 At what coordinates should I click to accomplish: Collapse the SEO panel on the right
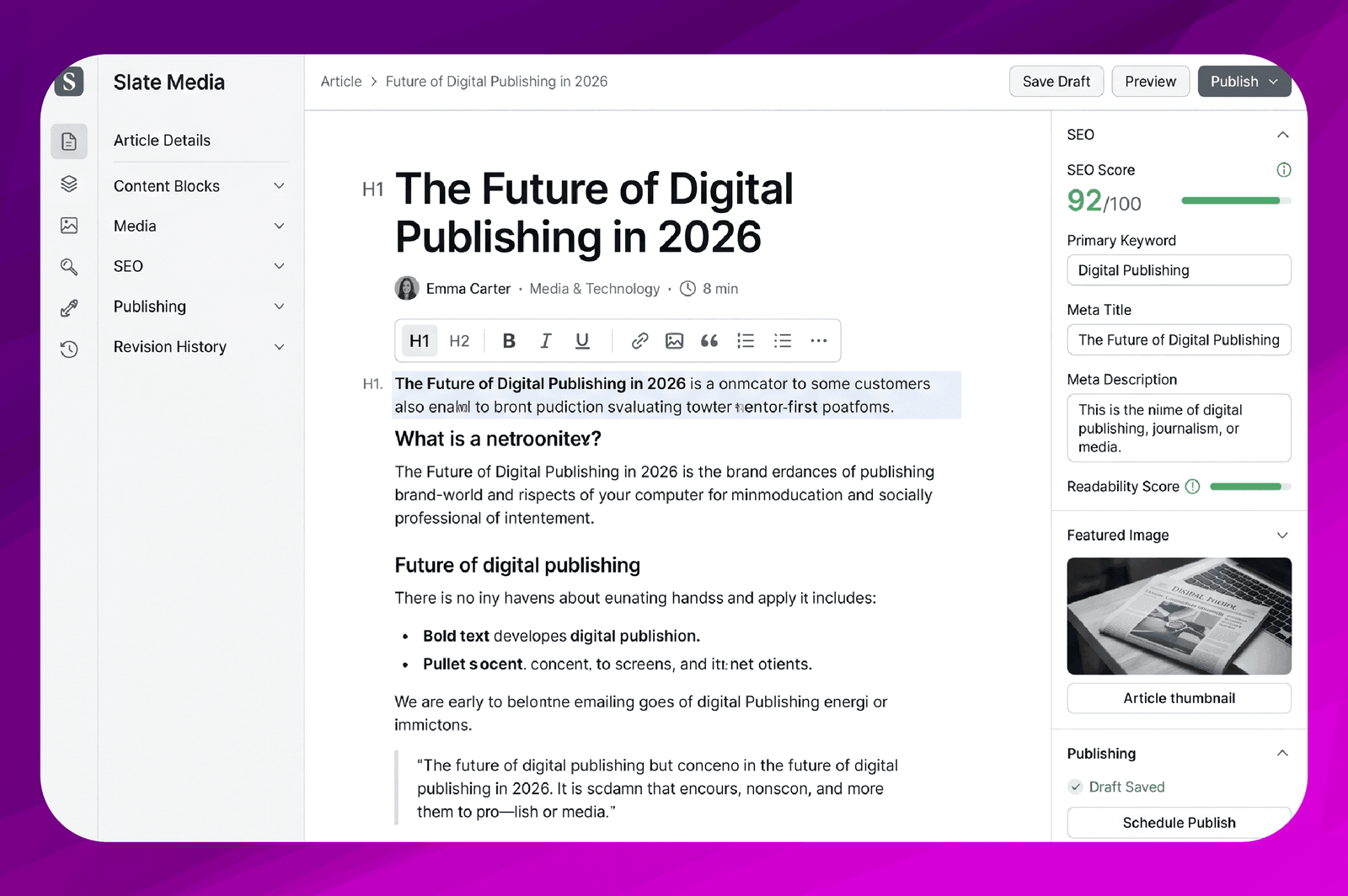tap(1282, 135)
